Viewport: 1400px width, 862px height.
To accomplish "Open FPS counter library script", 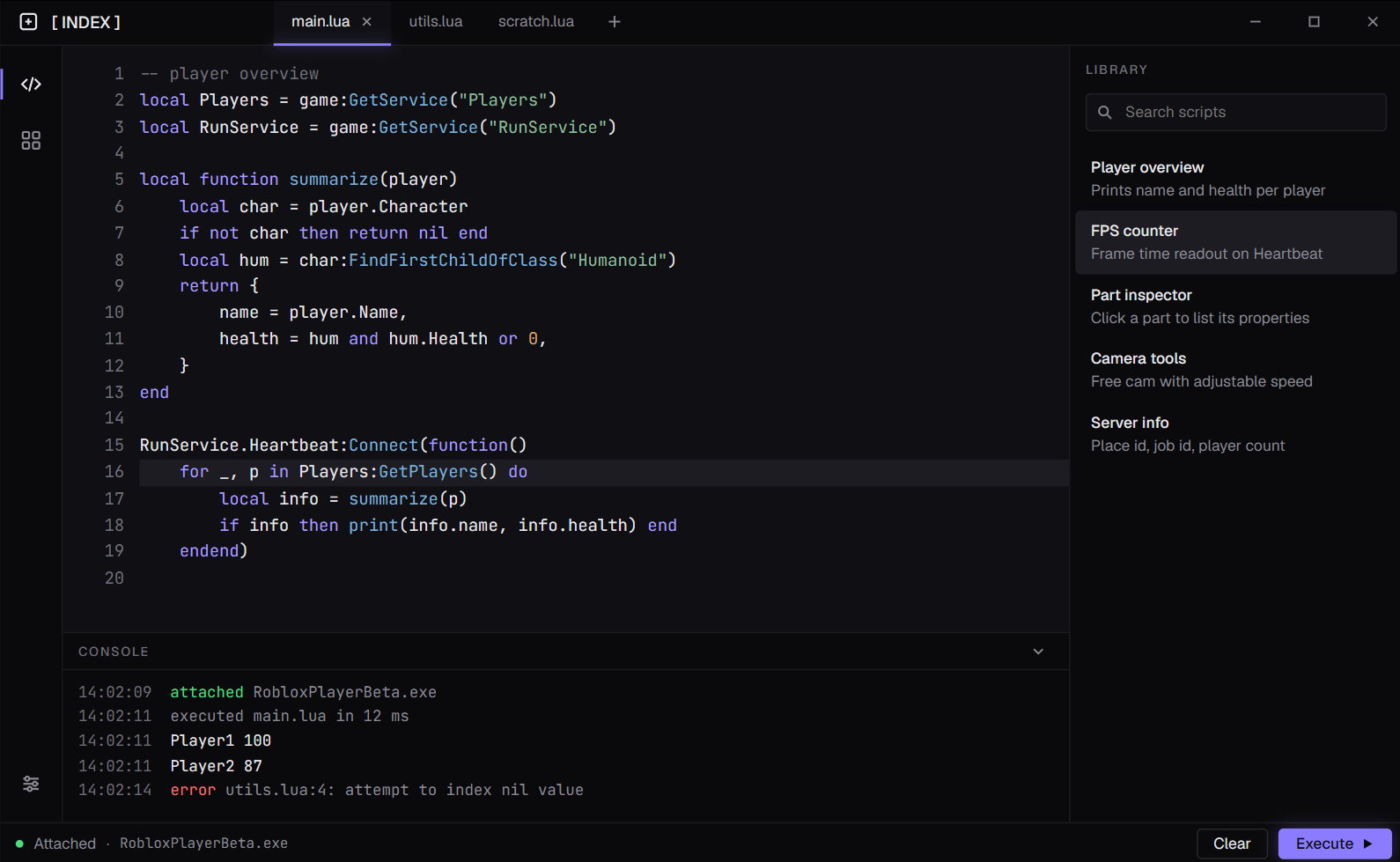I will (x=1236, y=242).
